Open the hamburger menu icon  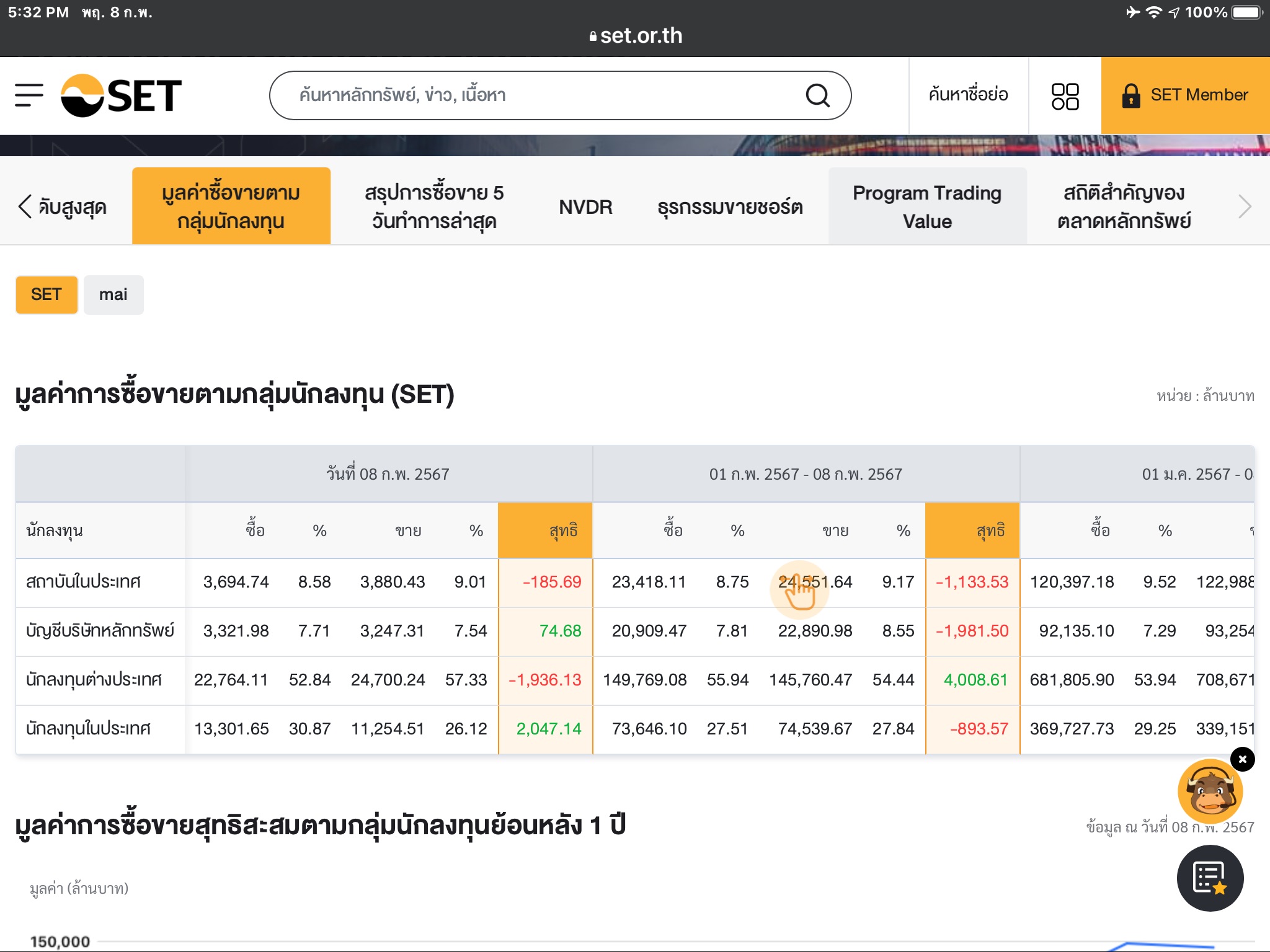pyautogui.click(x=29, y=95)
